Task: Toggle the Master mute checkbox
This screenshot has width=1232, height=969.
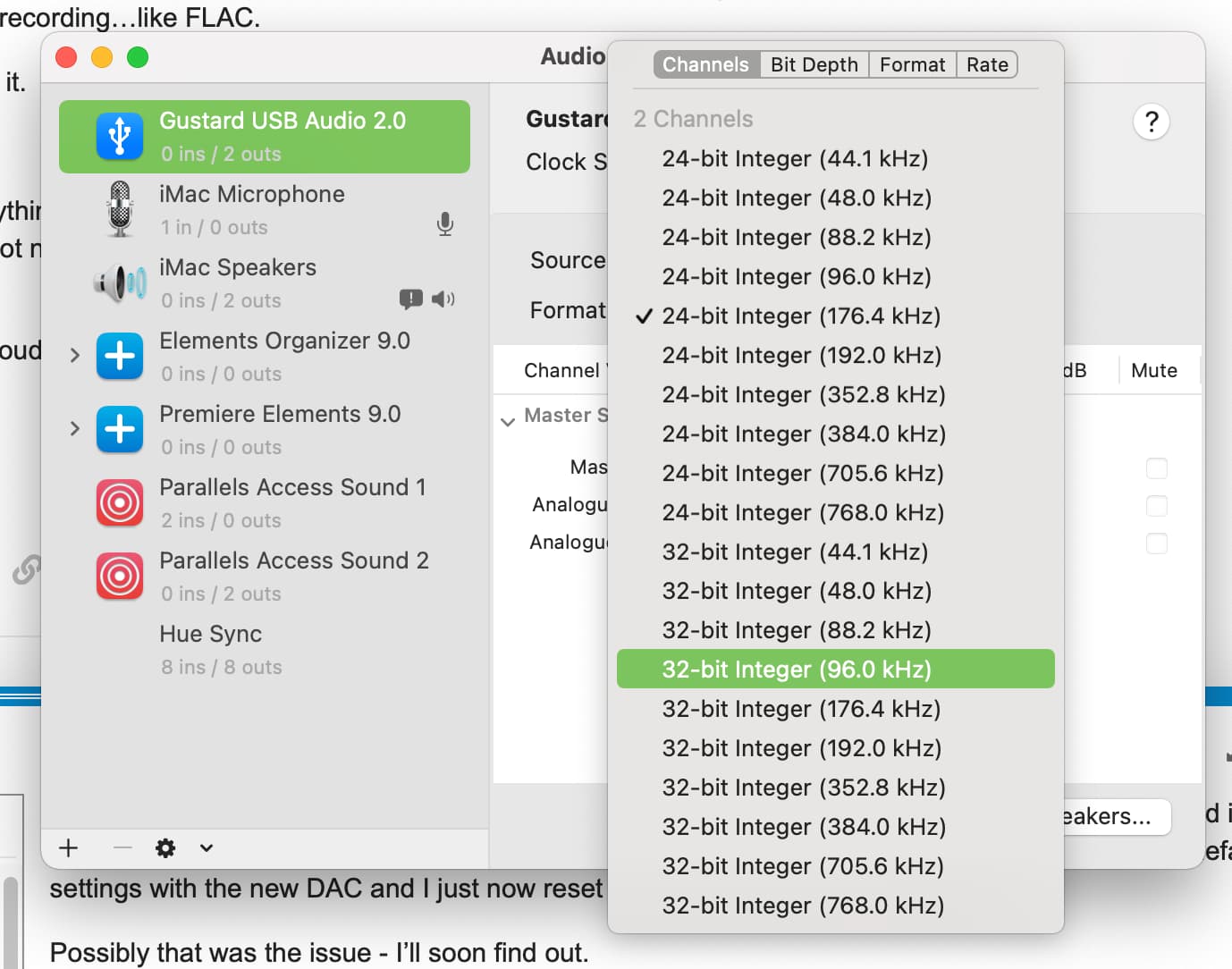Action: 1157,468
